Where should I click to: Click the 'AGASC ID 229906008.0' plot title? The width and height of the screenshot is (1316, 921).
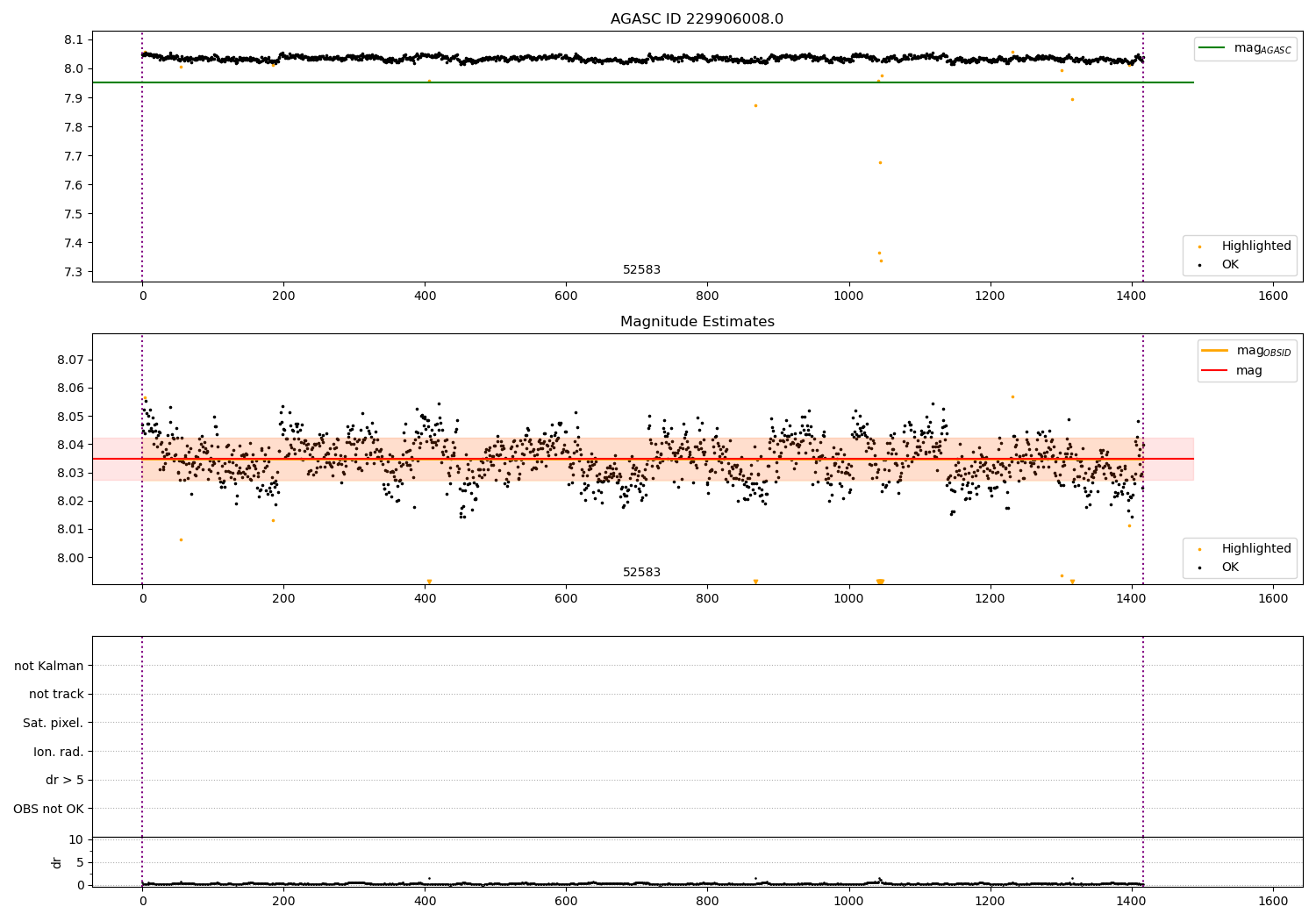tap(697, 19)
